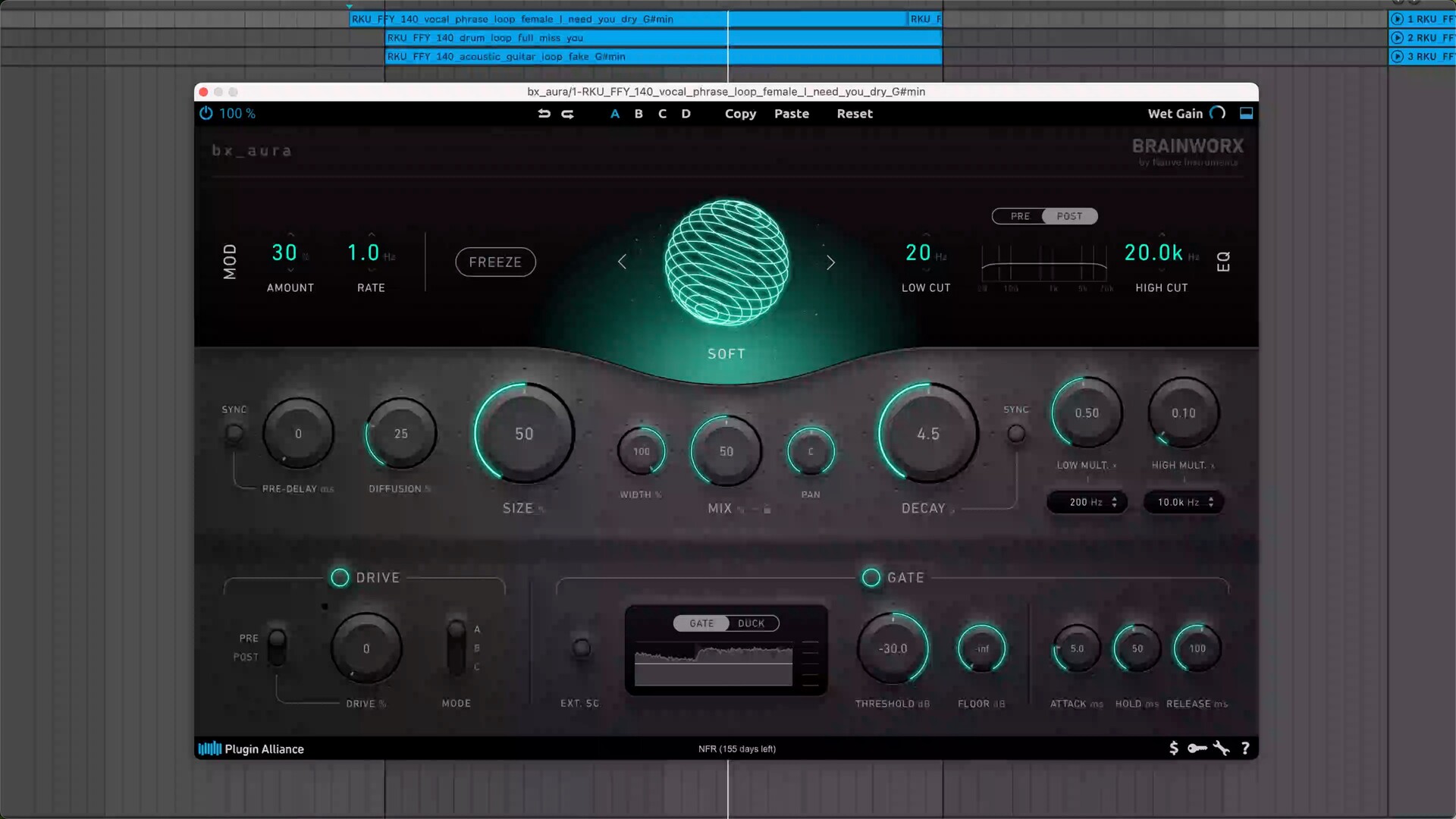Screen dimensions: 1456x819
Task: Click the EQ frequency curve display
Action: (x=1044, y=265)
